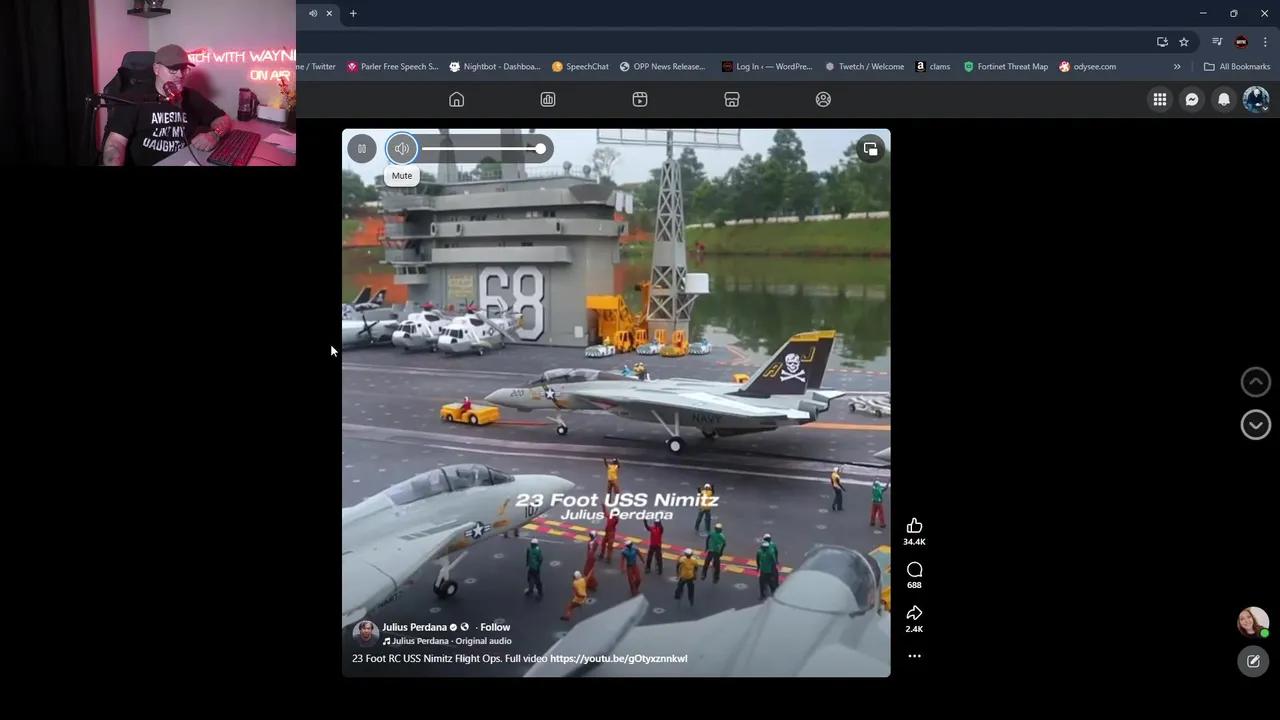Open the reel's three-dot more options

coord(914,656)
